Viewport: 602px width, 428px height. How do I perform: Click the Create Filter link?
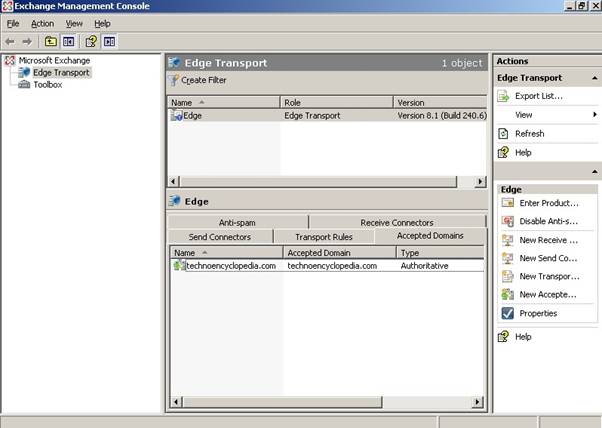[x=204, y=80]
